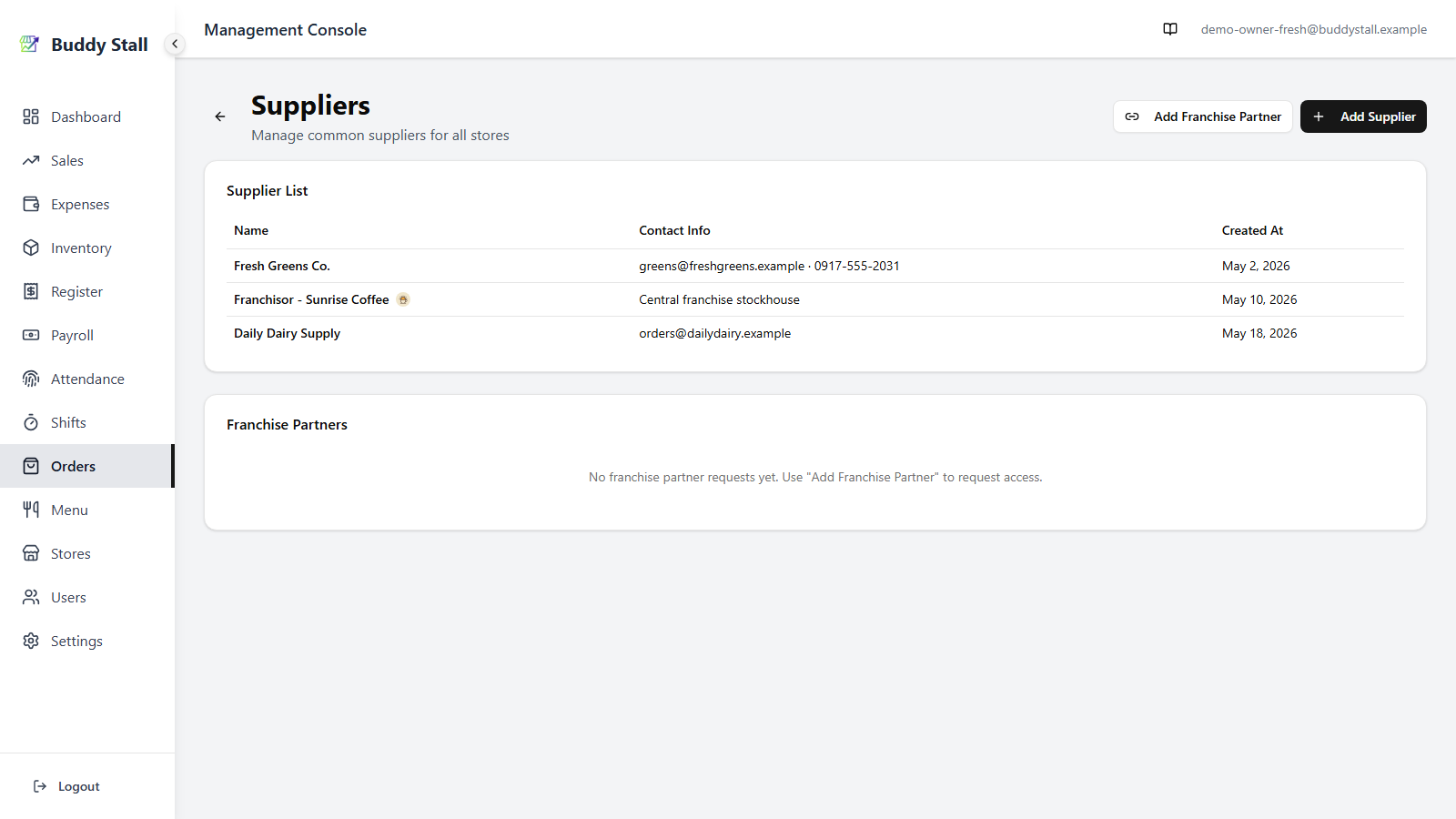Click the Buddy Stall logo icon
The image size is (1456, 819).
[29, 44]
